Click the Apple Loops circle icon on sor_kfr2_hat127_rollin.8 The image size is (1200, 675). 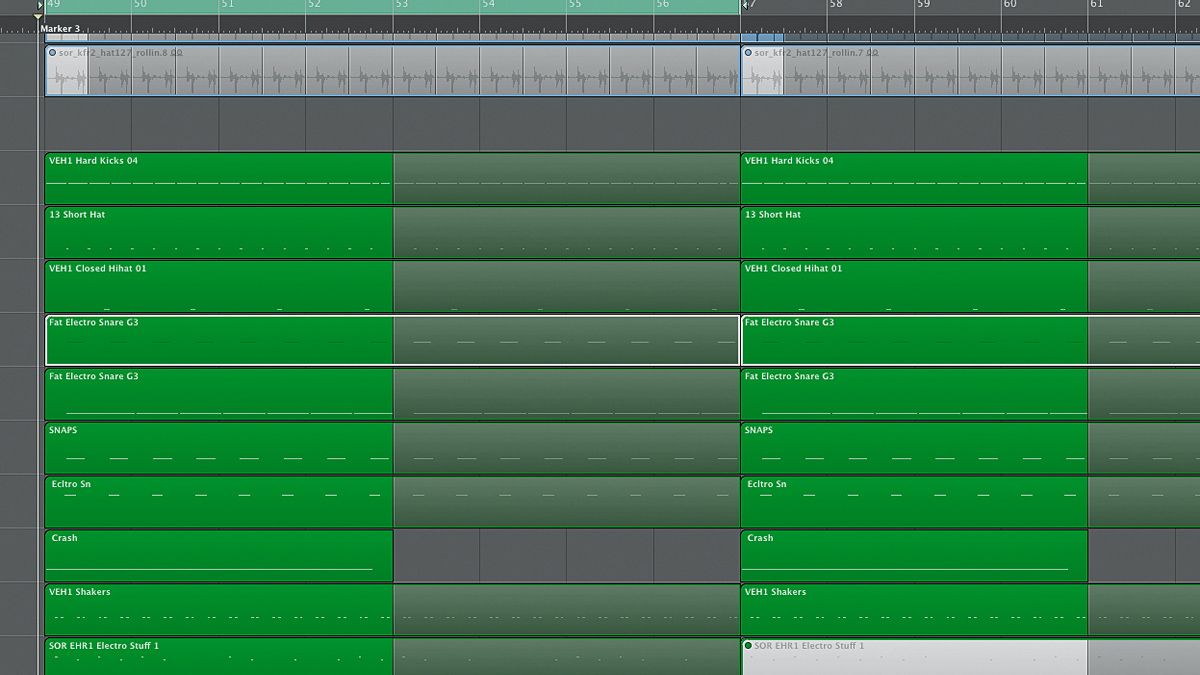point(53,52)
